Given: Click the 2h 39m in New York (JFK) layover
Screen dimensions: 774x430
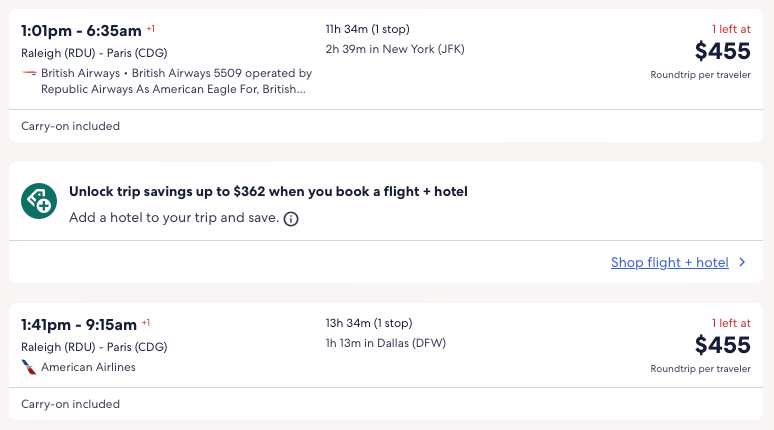Looking at the screenshot, I should 394,49.
